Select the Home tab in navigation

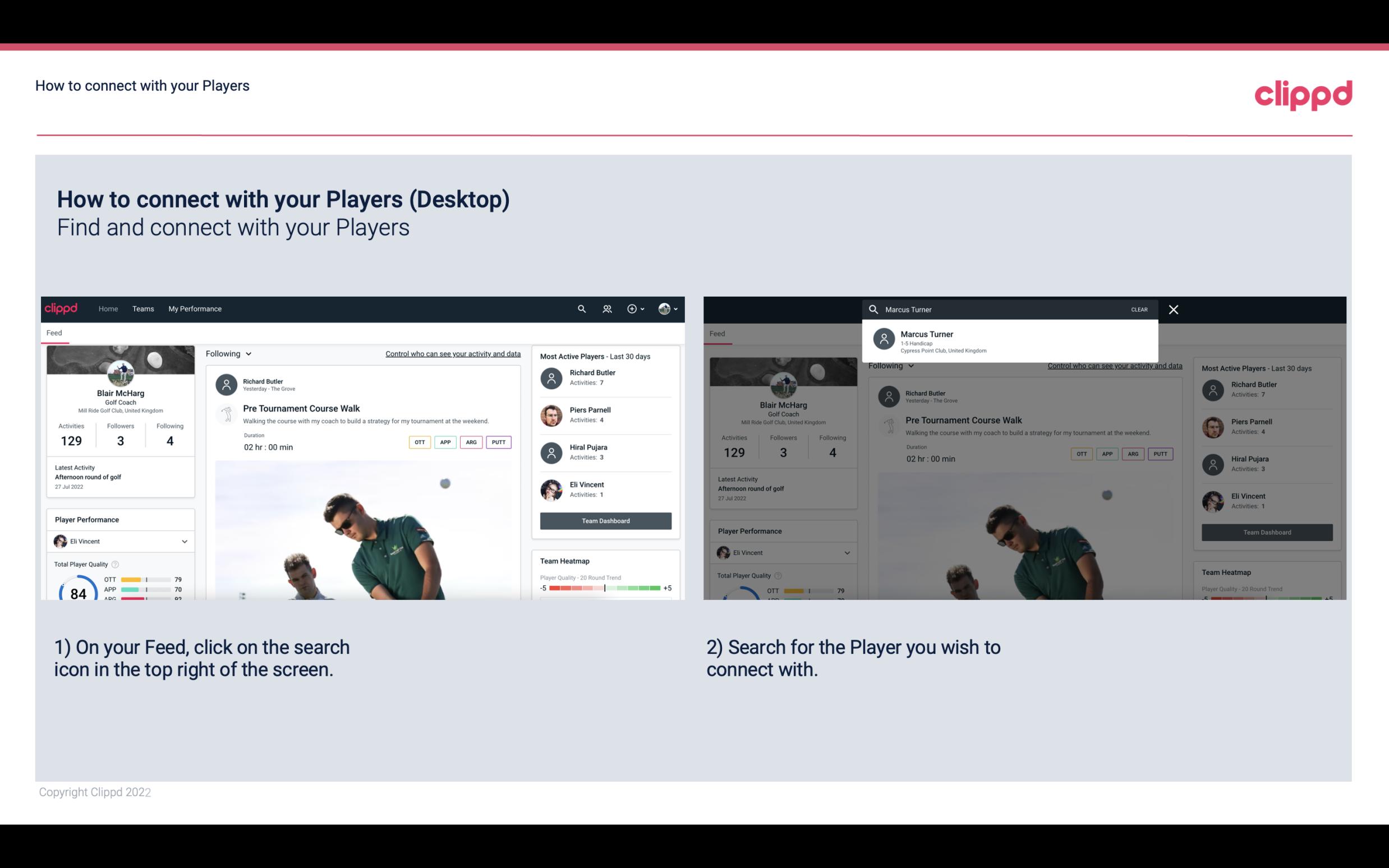tap(107, 309)
